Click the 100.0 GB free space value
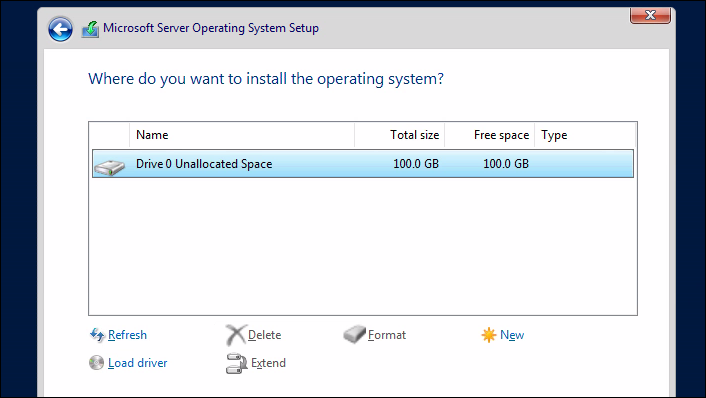 pyautogui.click(x=506, y=164)
